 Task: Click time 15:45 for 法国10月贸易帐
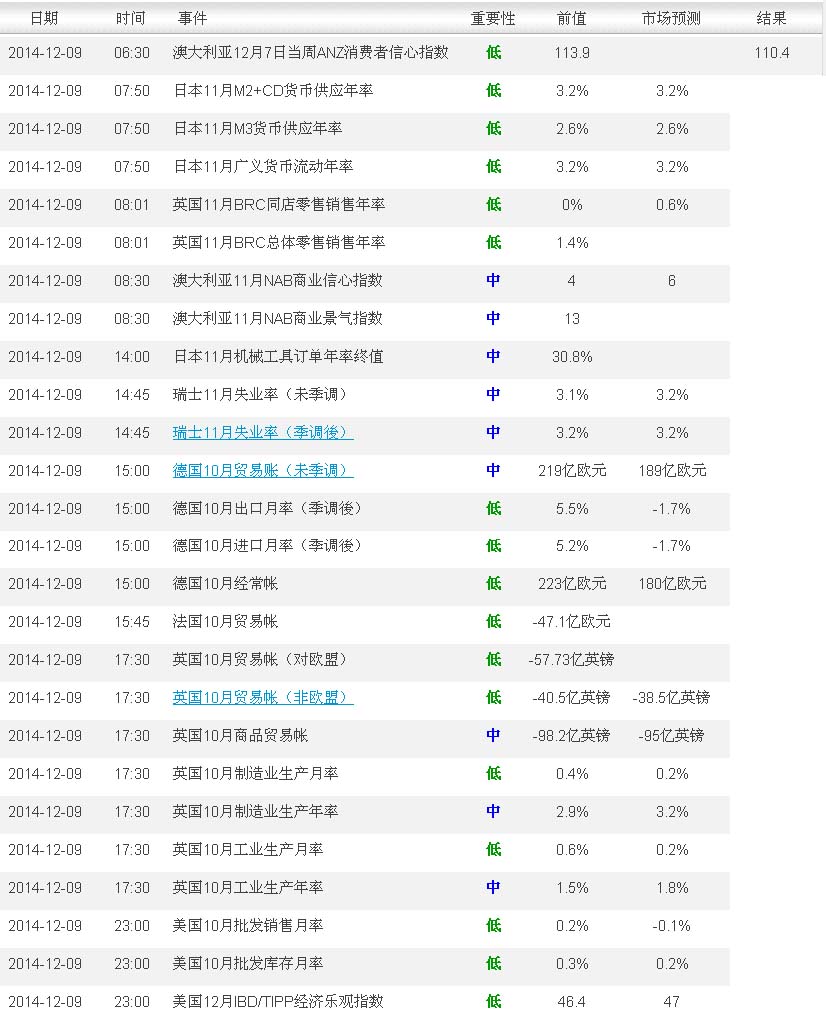pyautogui.click(x=132, y=622)
